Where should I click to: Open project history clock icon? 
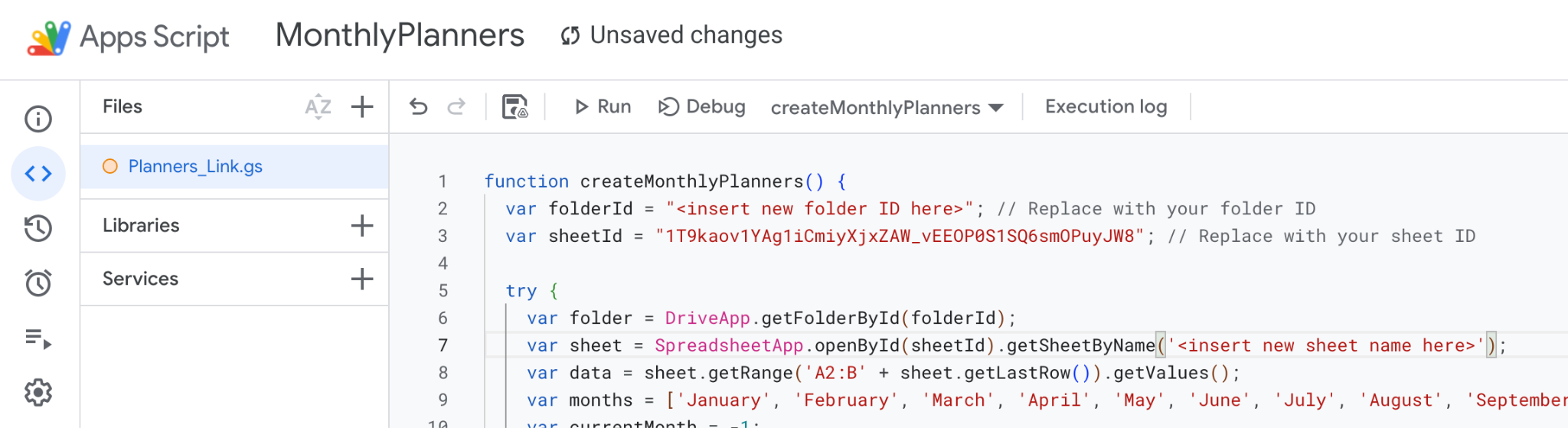[x=38, y=228]
